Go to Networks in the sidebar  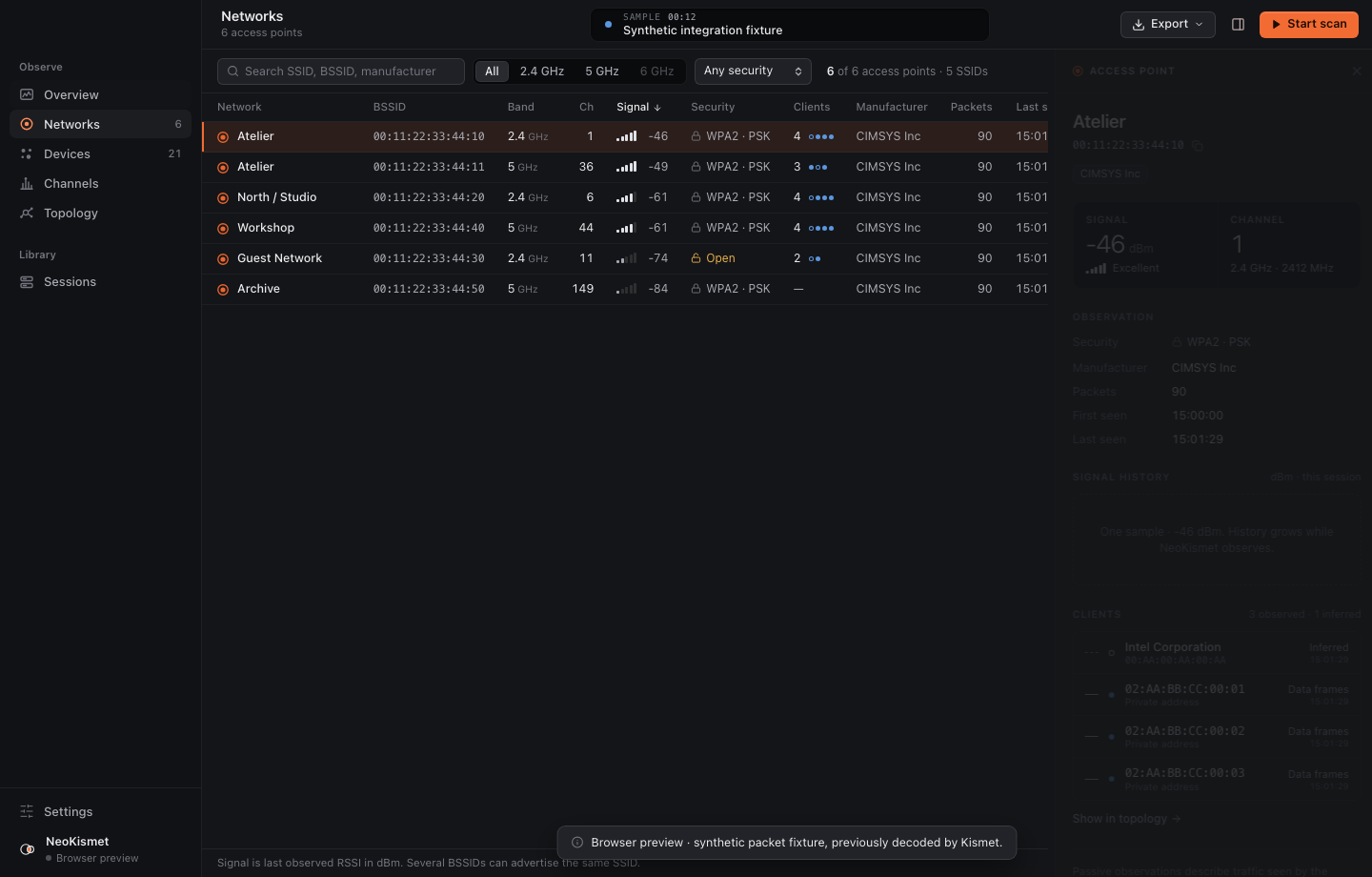[x=100, y=124]
